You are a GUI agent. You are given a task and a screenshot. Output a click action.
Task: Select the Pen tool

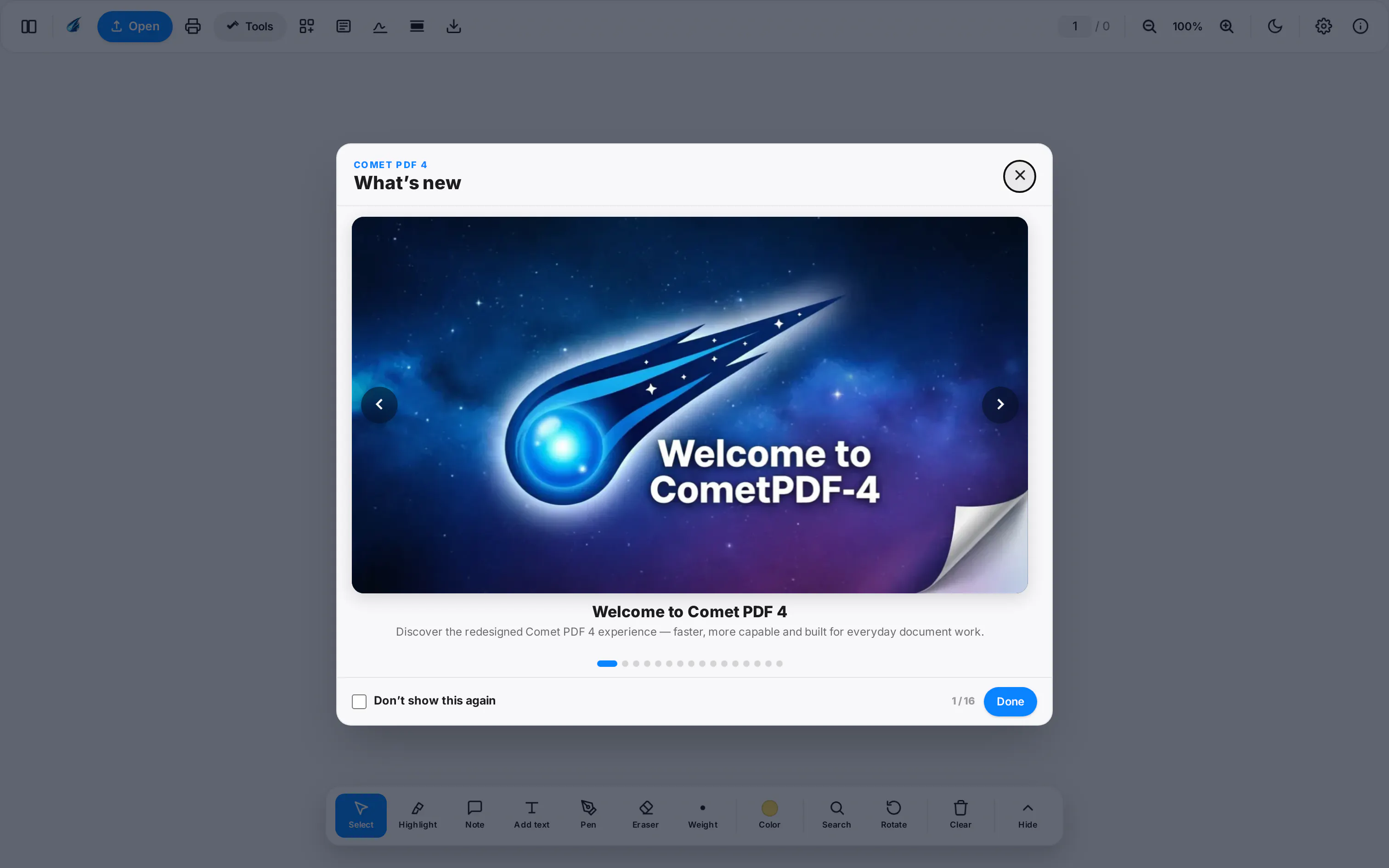(588, 815)
